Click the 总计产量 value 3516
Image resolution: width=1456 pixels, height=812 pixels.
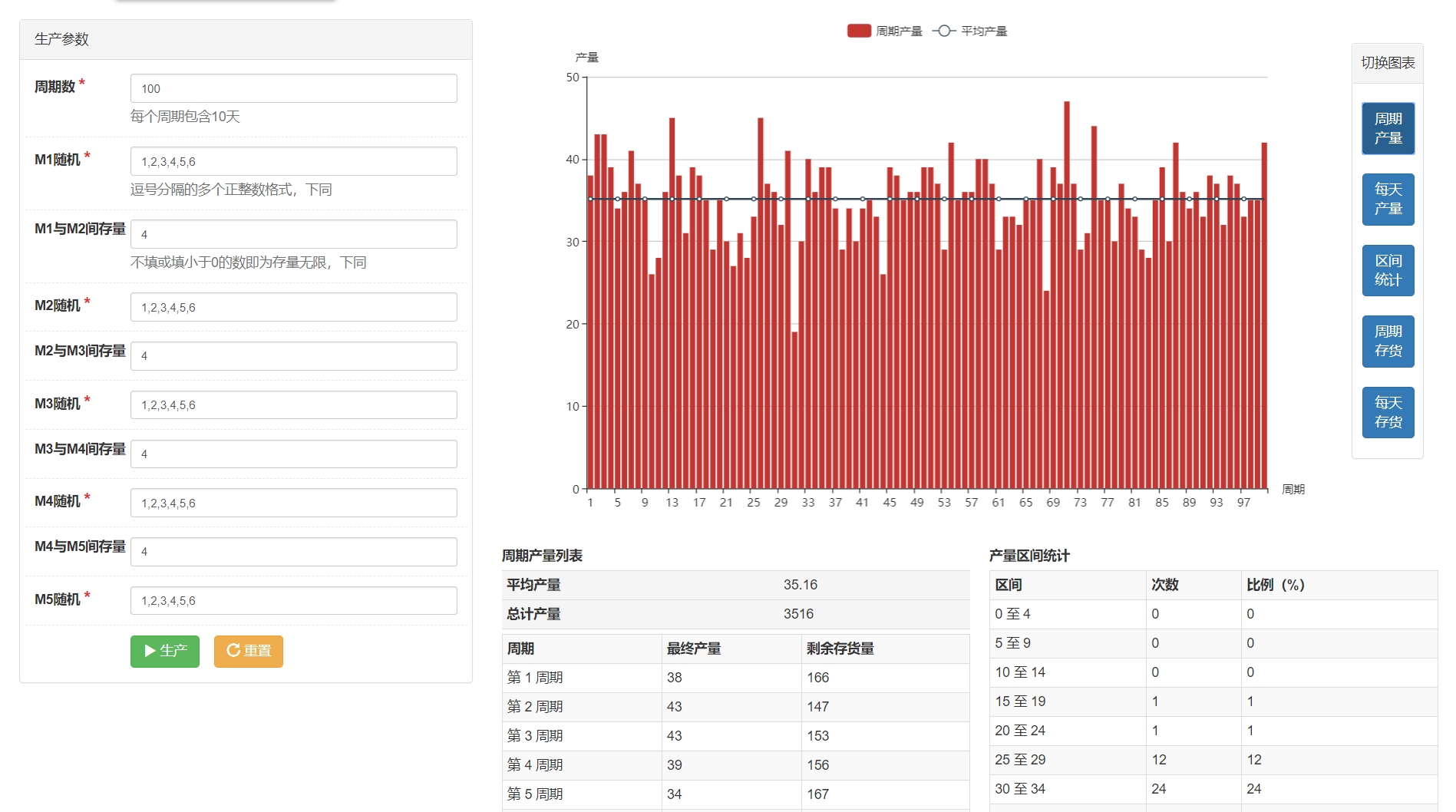click(798, 614)
